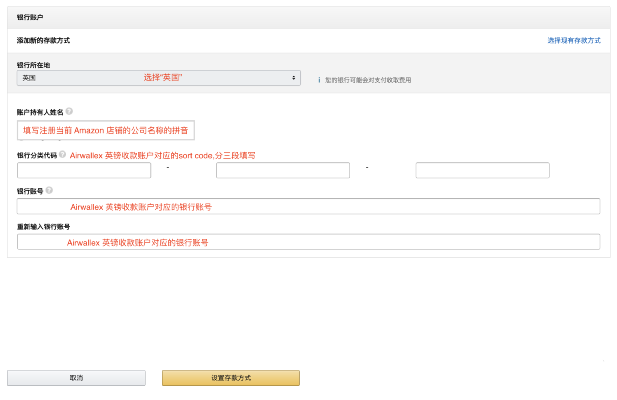The image size is (617, 400).
Task: Click the third sort code box
Action: tap(482, 170)
